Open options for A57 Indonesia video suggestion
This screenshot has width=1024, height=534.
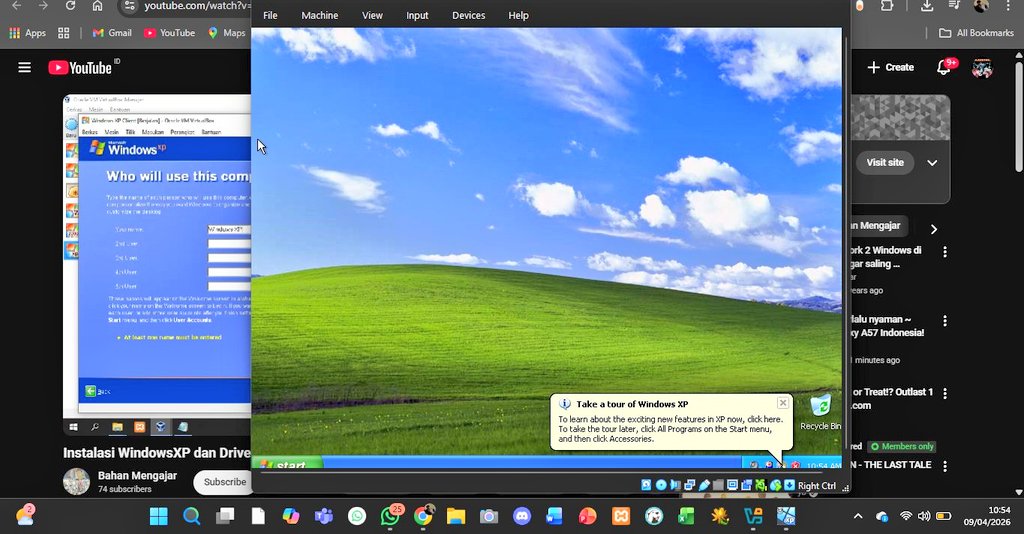coord(945,321)
